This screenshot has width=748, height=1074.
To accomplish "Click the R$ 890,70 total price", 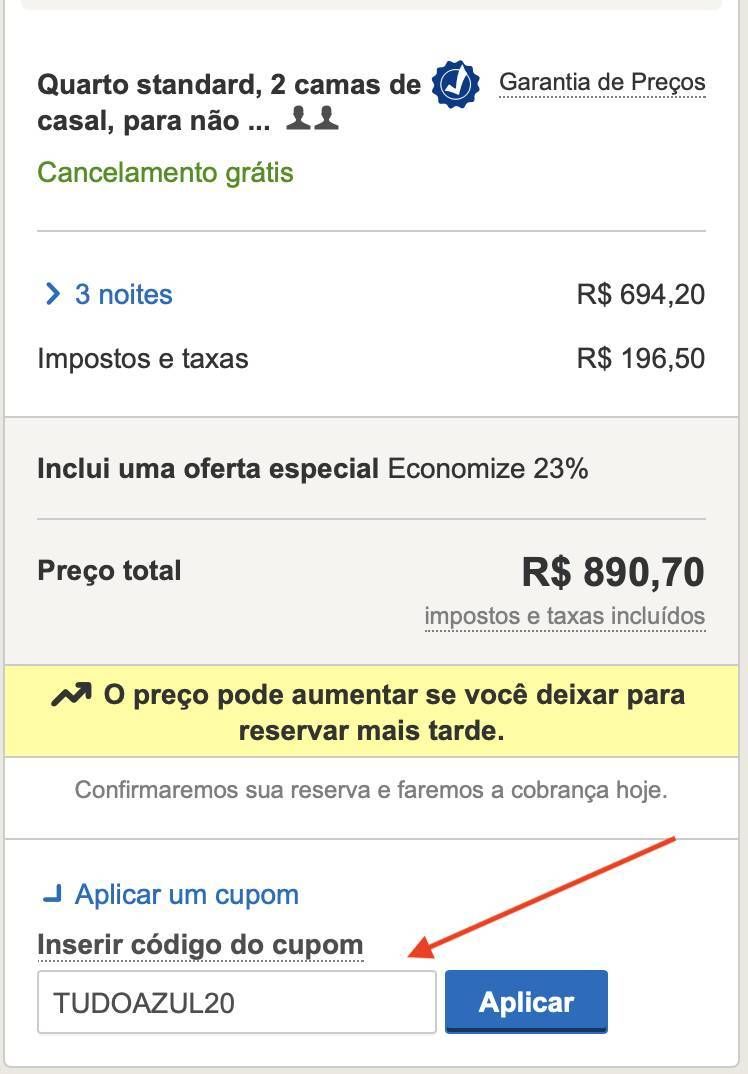I will tap(613, 572).
